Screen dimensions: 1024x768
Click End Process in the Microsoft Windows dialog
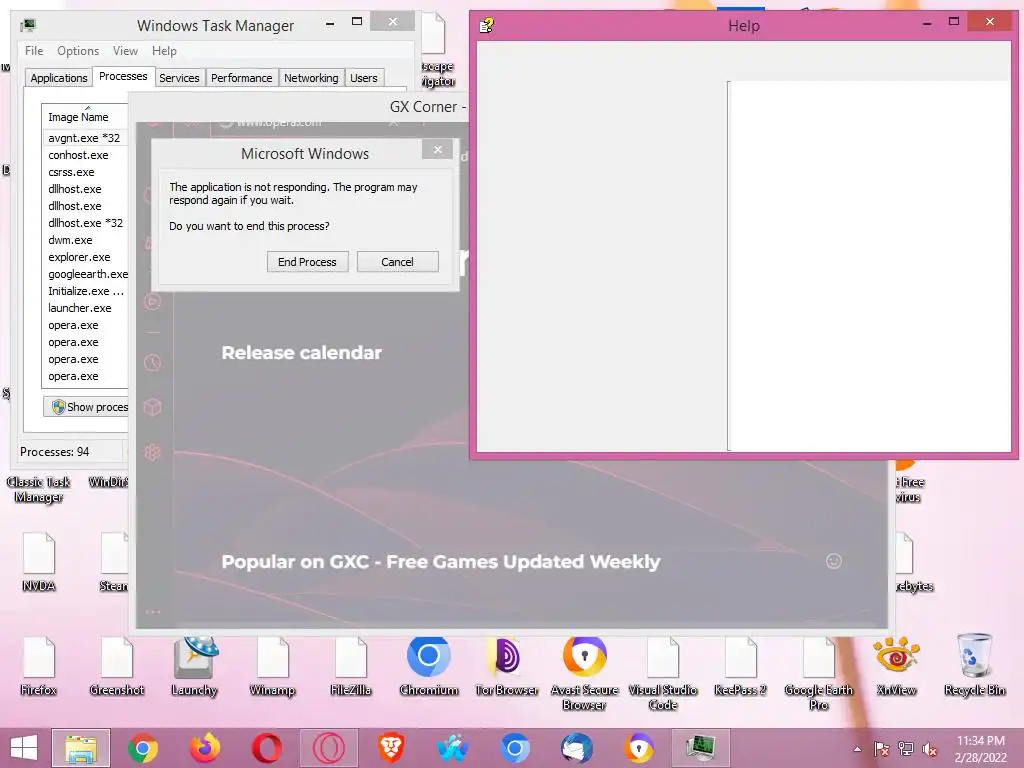coord(307,262)
